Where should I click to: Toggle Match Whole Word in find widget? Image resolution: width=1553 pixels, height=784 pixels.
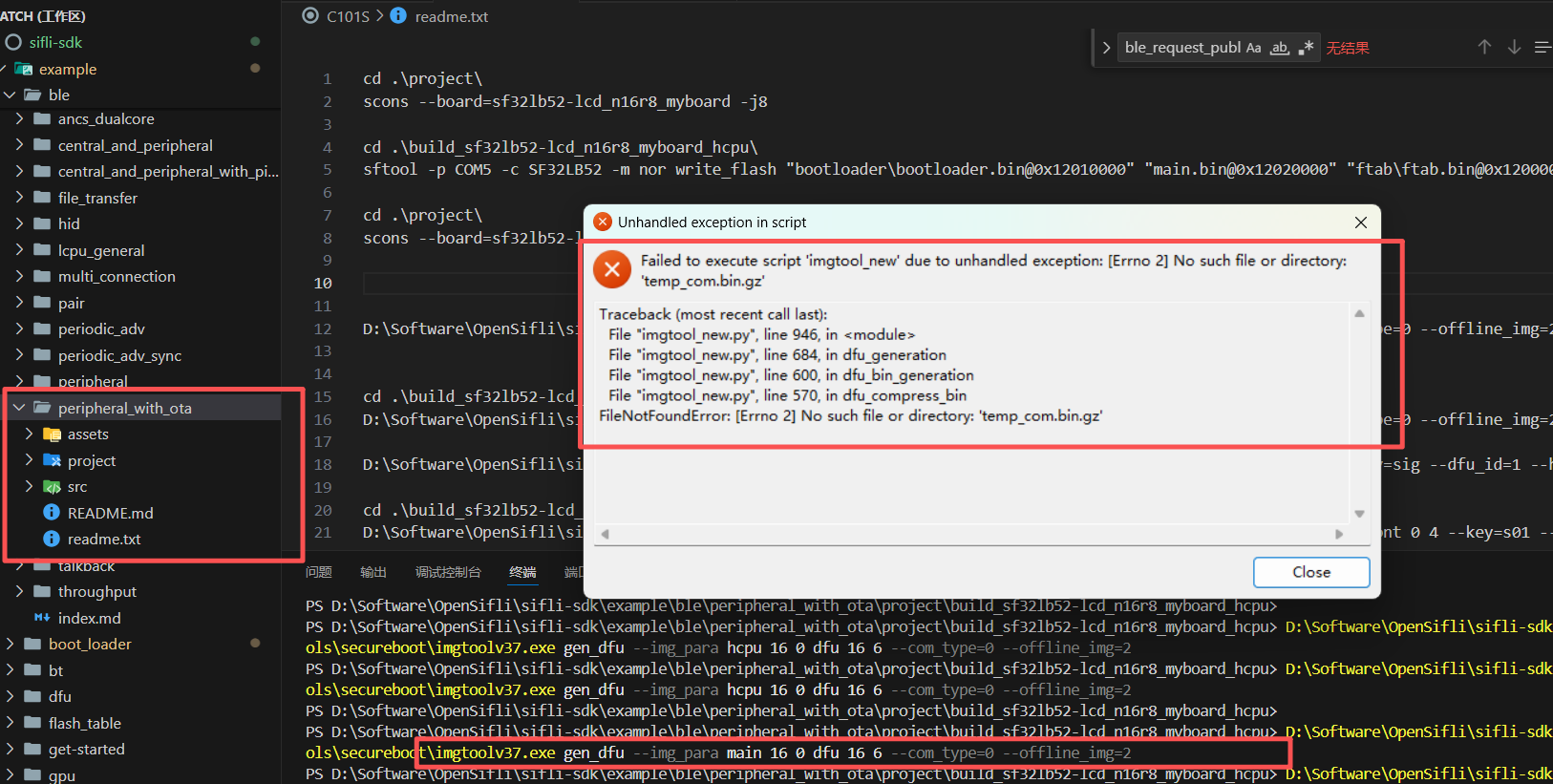click(1280, 48)
